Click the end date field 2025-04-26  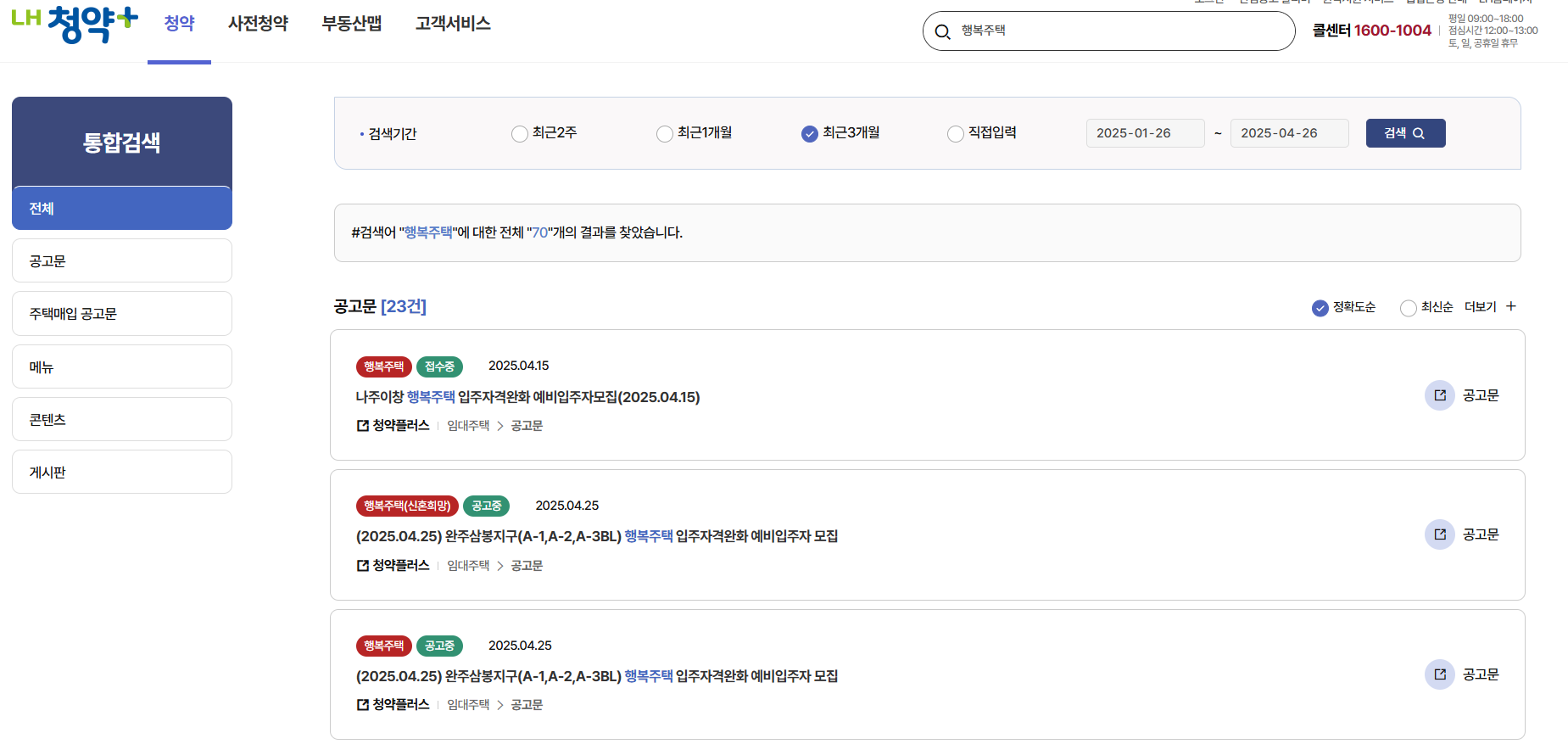[x=1289, y=133]
